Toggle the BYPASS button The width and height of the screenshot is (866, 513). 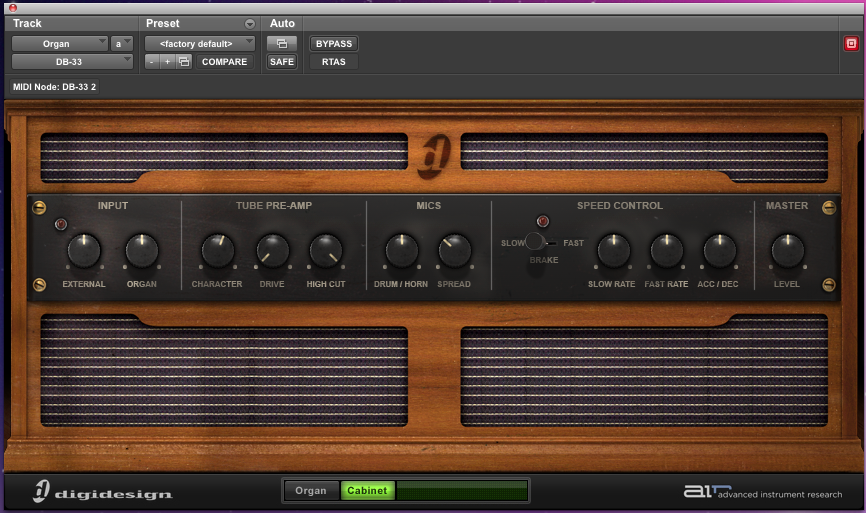click(334, 44)
